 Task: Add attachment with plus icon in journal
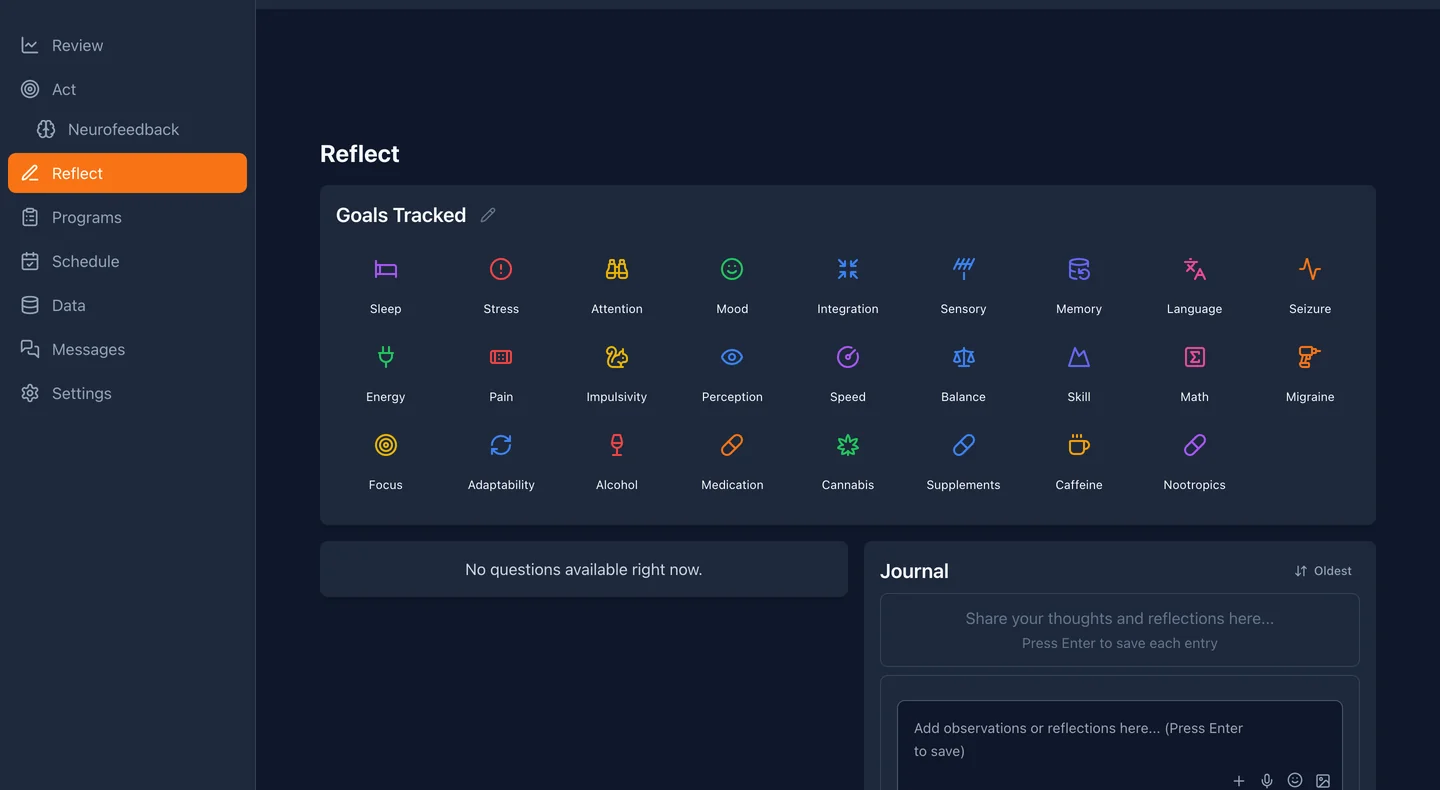coord(1239,781)
